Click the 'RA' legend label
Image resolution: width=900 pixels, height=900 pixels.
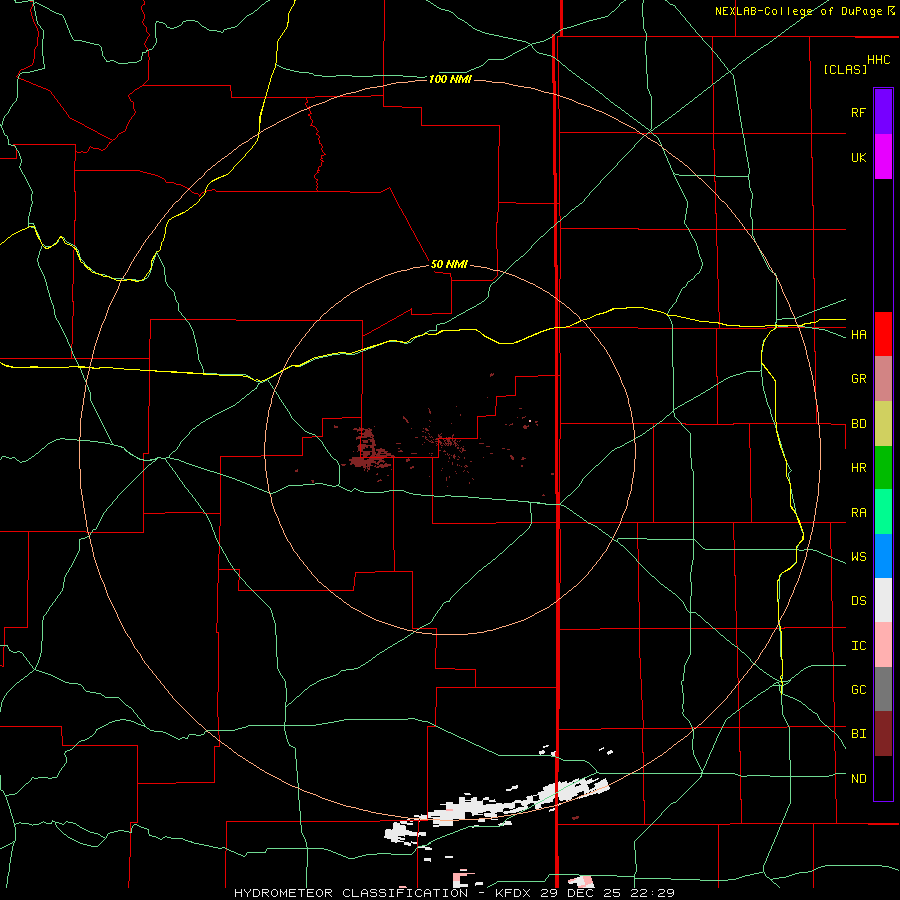point(858,512)
